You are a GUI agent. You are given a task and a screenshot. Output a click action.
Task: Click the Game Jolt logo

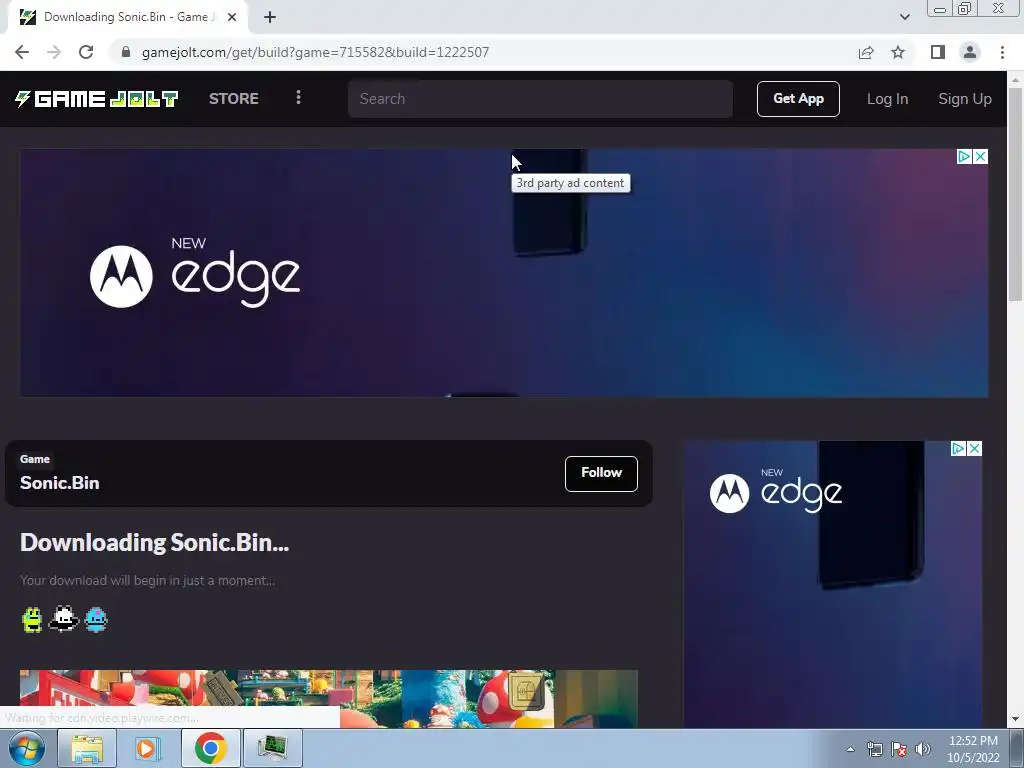(97, 99)
